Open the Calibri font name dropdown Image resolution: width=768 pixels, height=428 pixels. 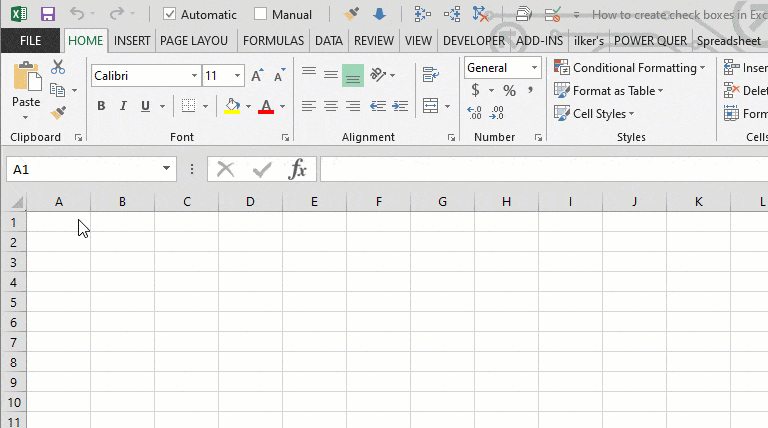point(194,75)
